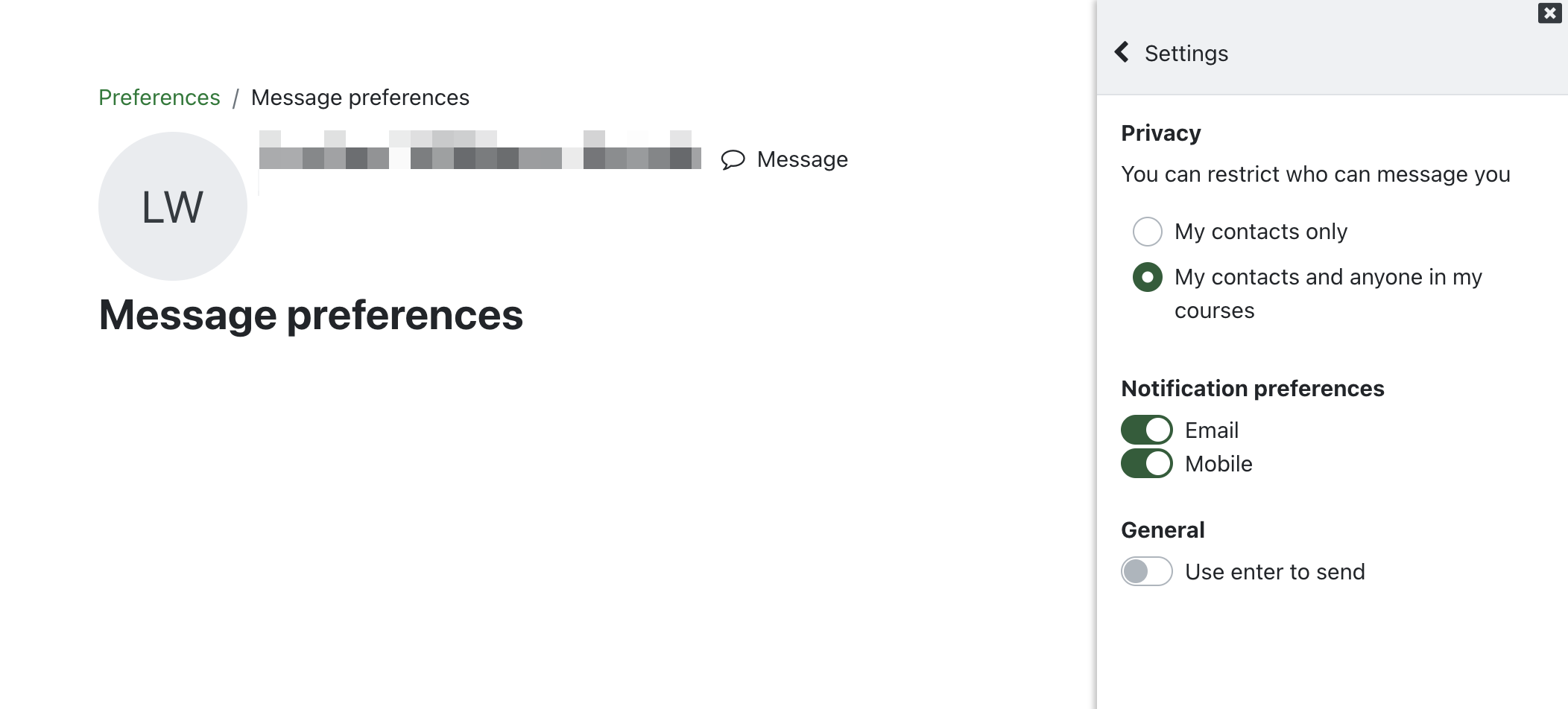Click the back chevron beside Settings
Image resolution: width=1568 pixels, height=709 pixels.
[1122, 52]
